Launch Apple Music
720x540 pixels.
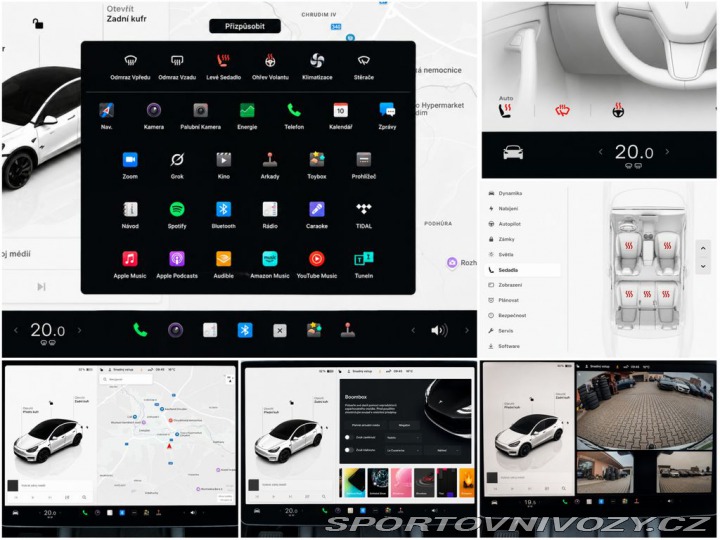pos(130,259)
